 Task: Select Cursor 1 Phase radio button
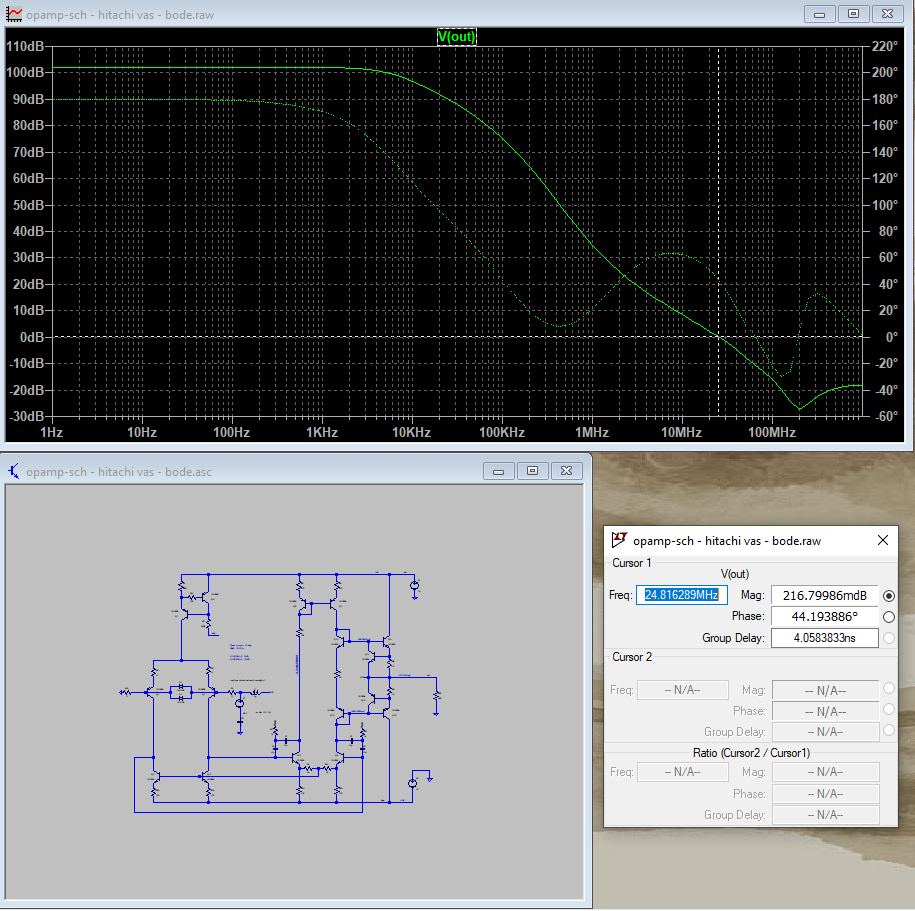click(x=889, y=617)
